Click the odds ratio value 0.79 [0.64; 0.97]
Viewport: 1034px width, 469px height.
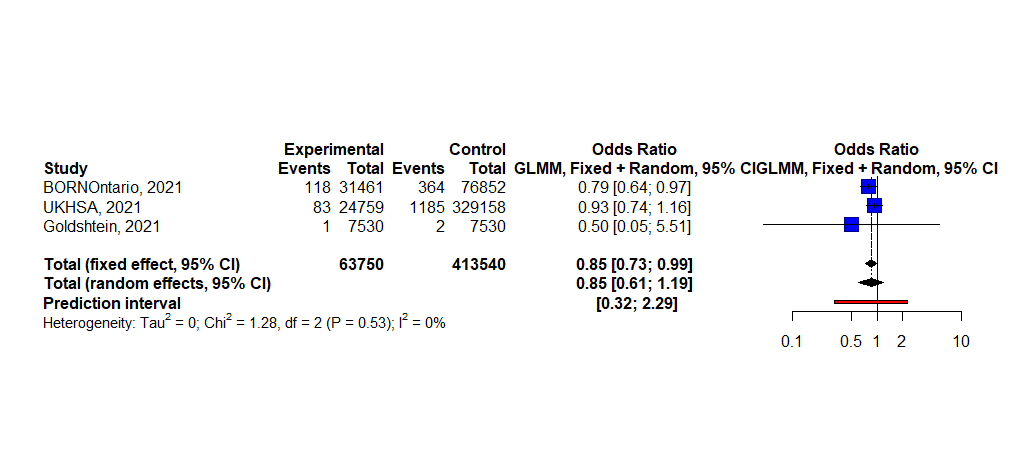(634, 187)
